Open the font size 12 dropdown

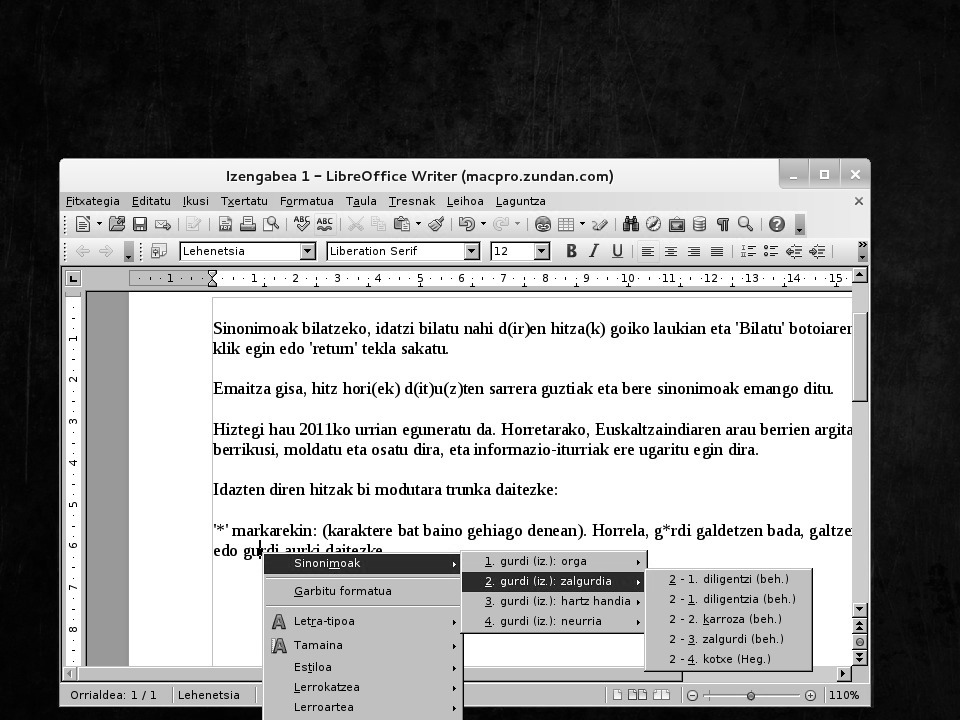click(541, 252)
